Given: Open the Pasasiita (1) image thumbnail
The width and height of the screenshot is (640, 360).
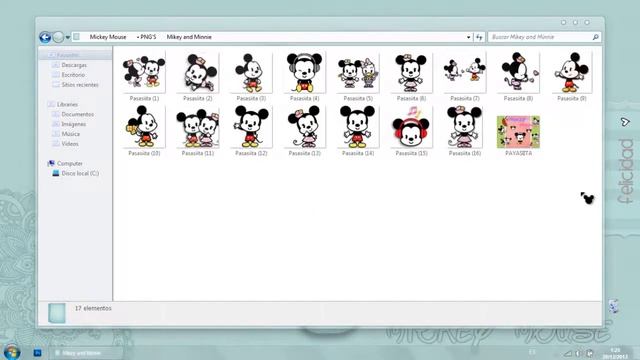Looking at the screenshot, I should (144, 72).
